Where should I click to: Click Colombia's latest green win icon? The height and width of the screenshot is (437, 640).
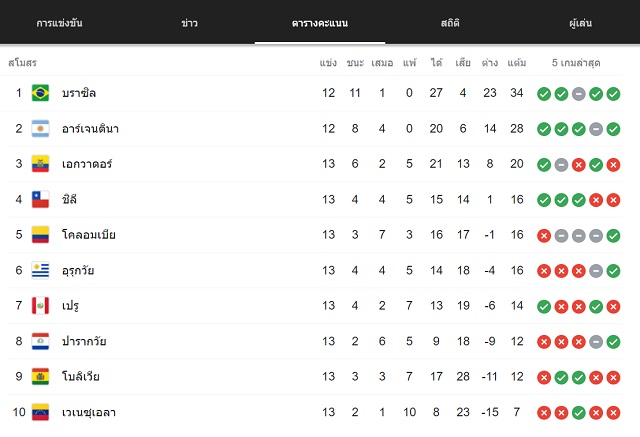point(613,236)
